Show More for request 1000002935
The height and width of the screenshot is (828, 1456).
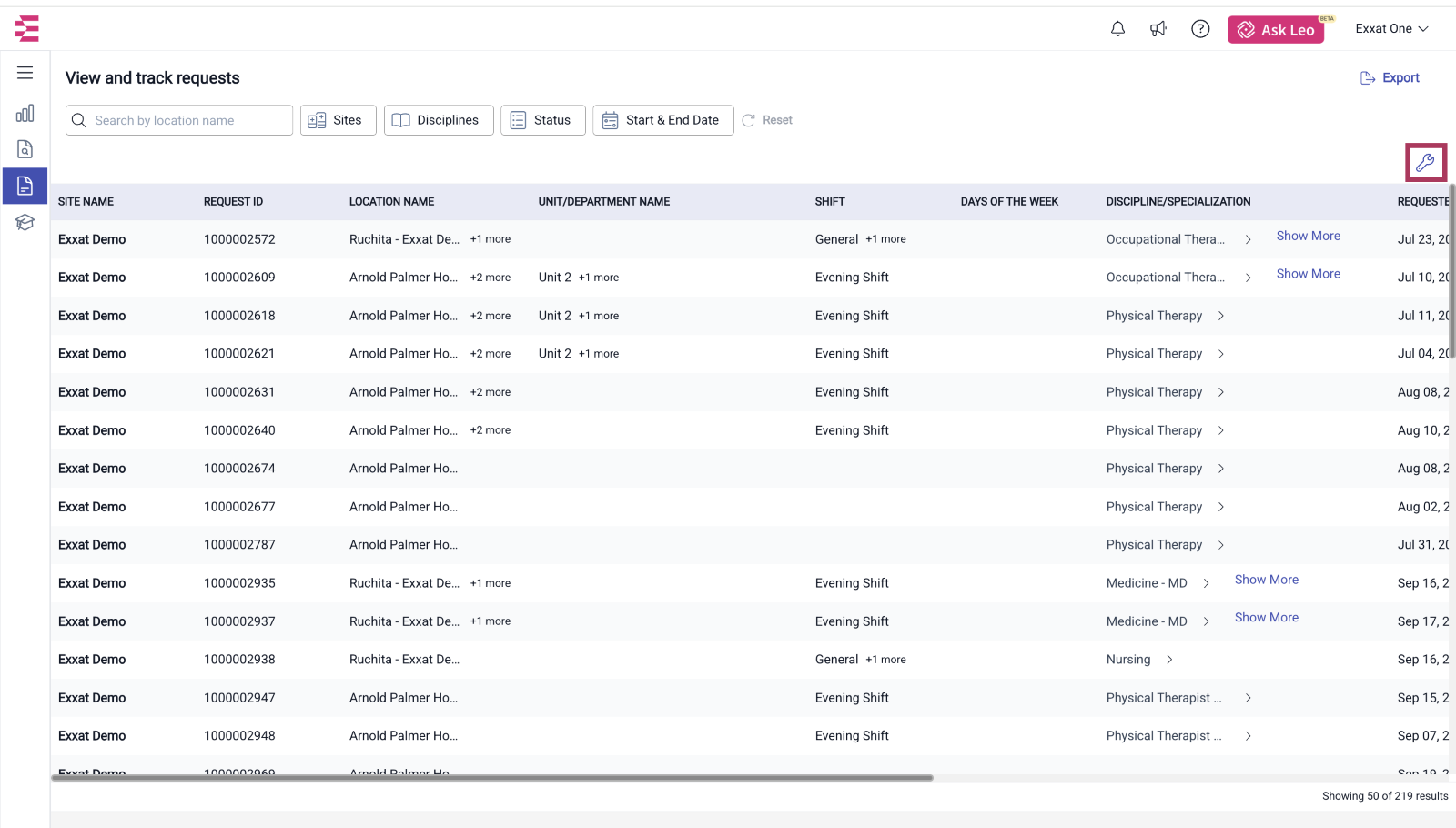pos(1266,580)
